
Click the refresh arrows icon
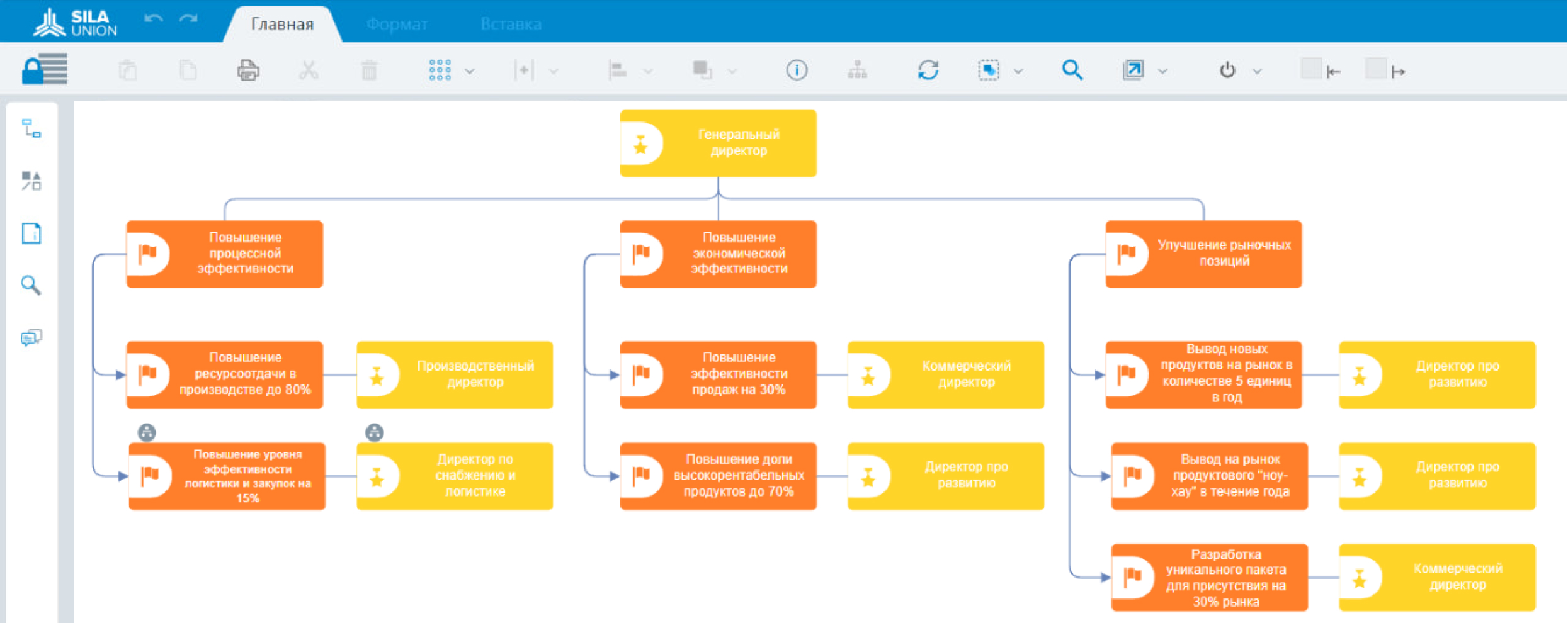click(x=928, y=70)
